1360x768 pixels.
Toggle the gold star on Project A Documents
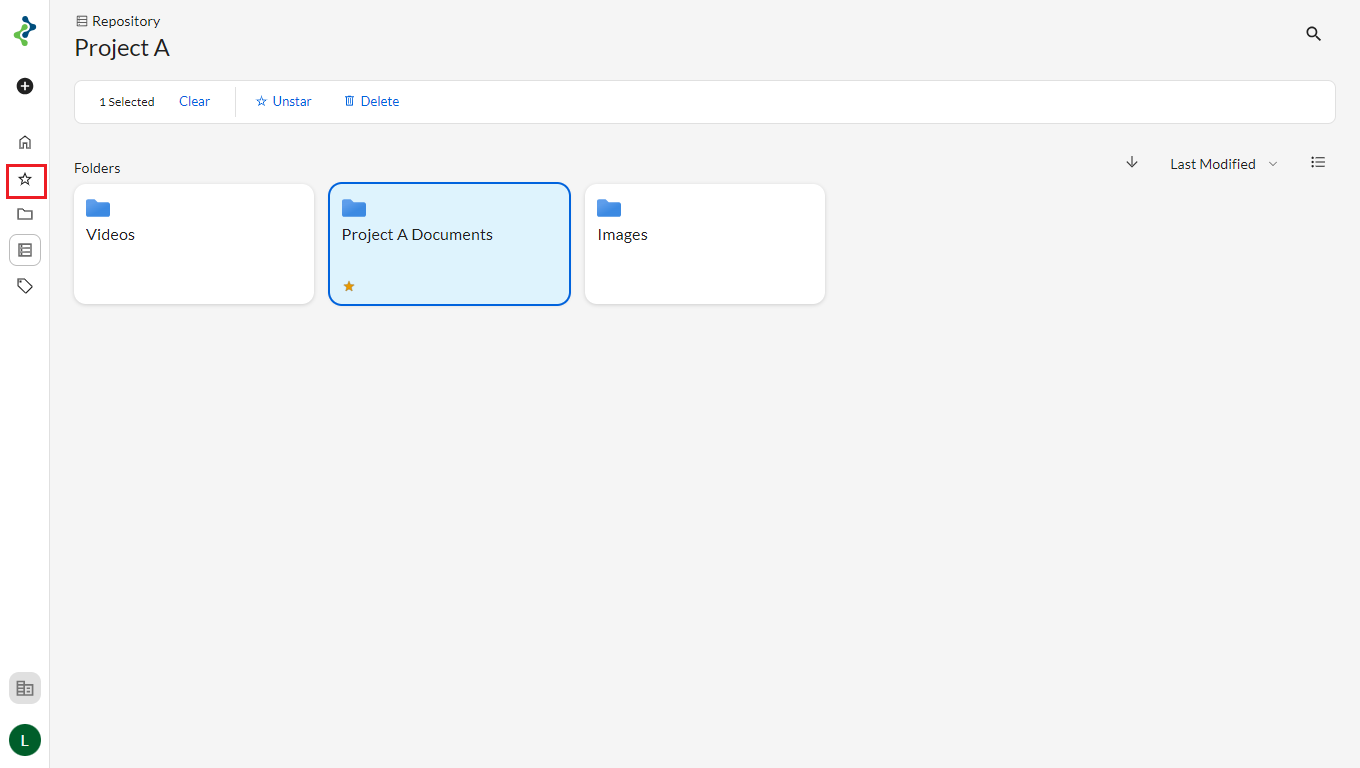point(349,286)
